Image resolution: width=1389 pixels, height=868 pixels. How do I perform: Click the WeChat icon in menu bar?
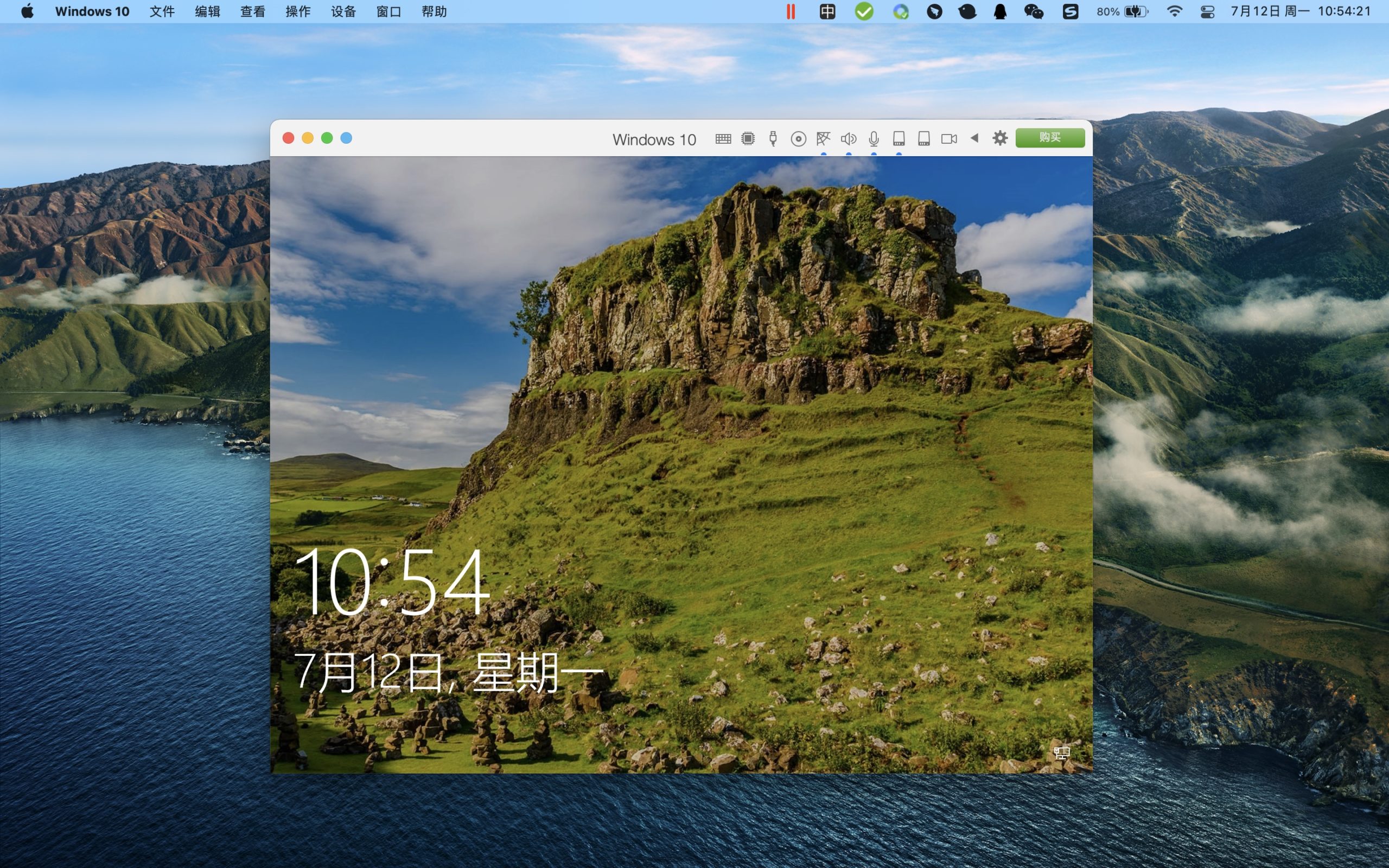(x=1034, y=11)
